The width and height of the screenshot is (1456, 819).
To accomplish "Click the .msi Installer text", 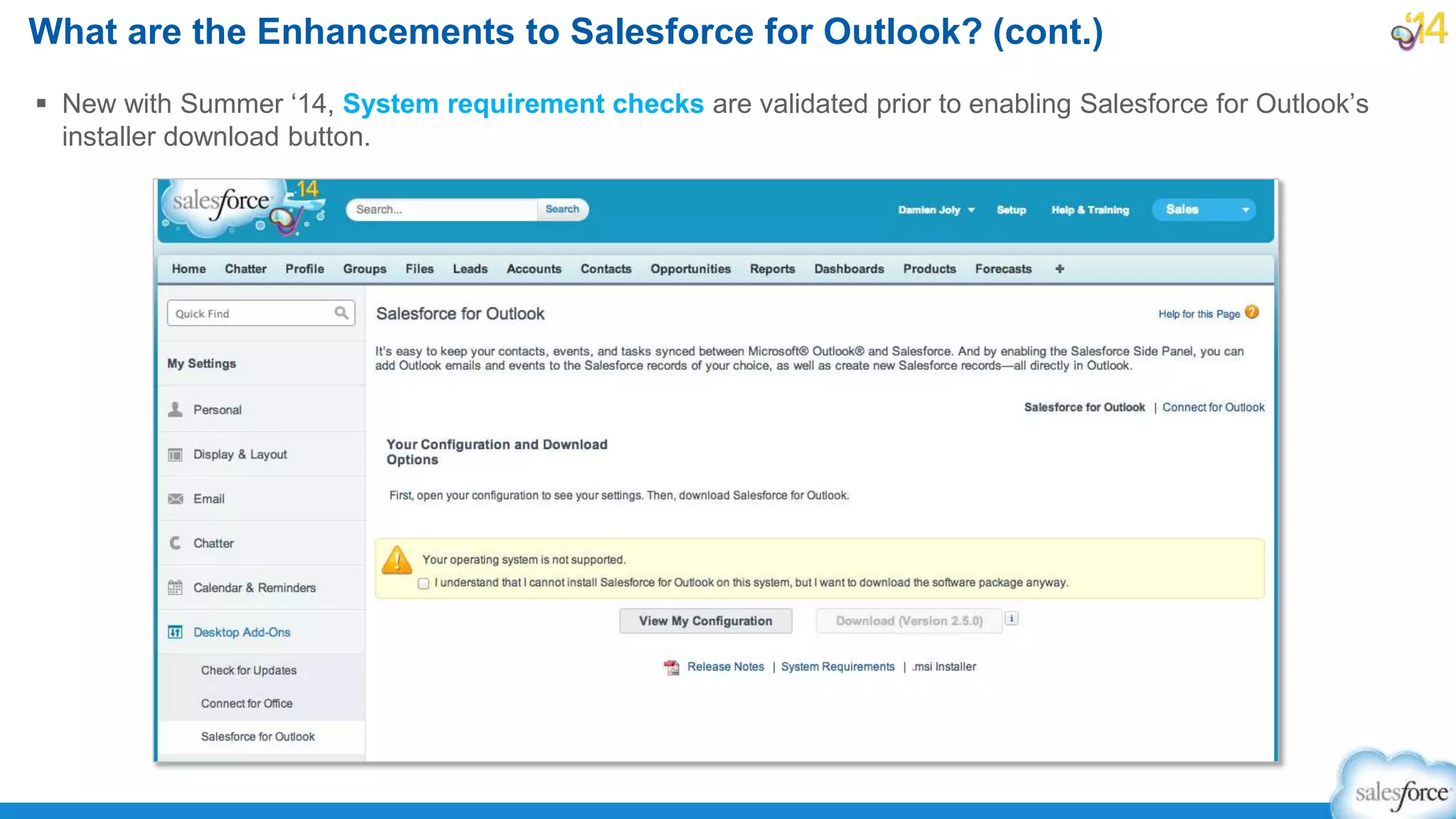I will (944, 667).
